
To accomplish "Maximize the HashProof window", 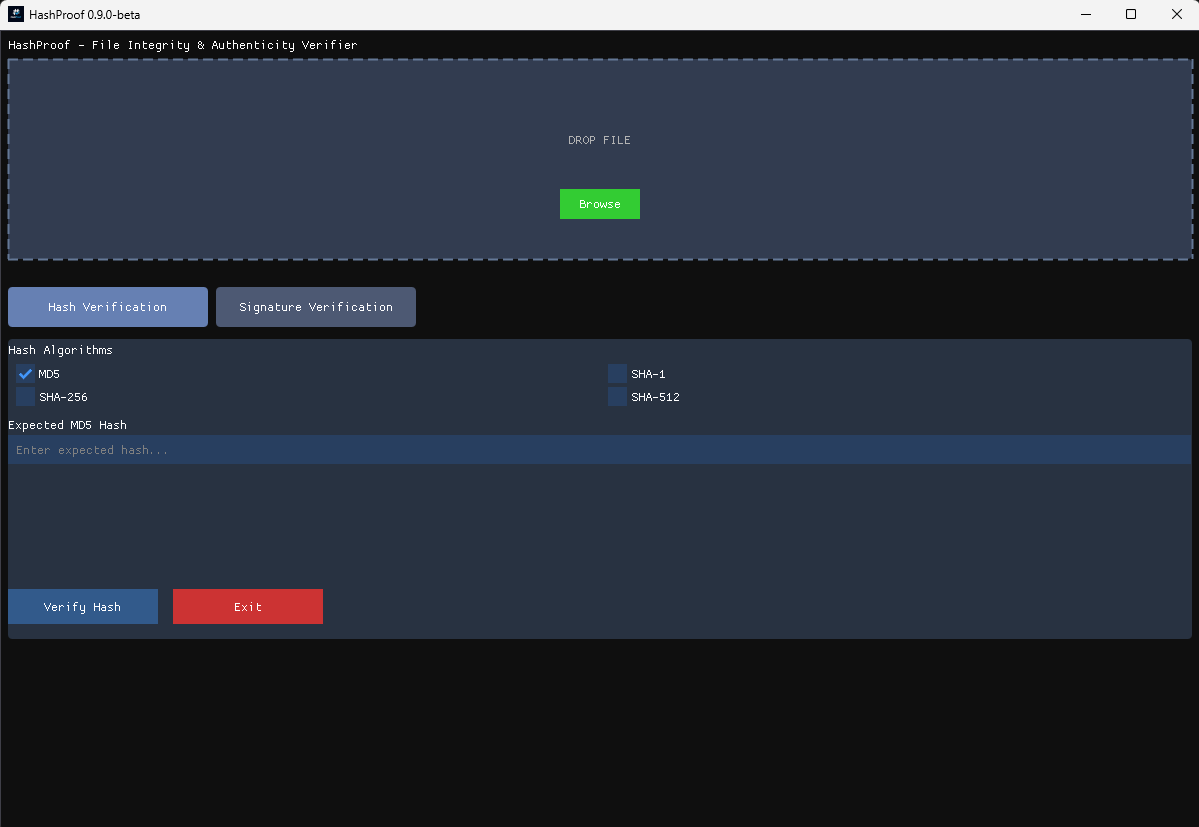I will (x=1131, y=14).
